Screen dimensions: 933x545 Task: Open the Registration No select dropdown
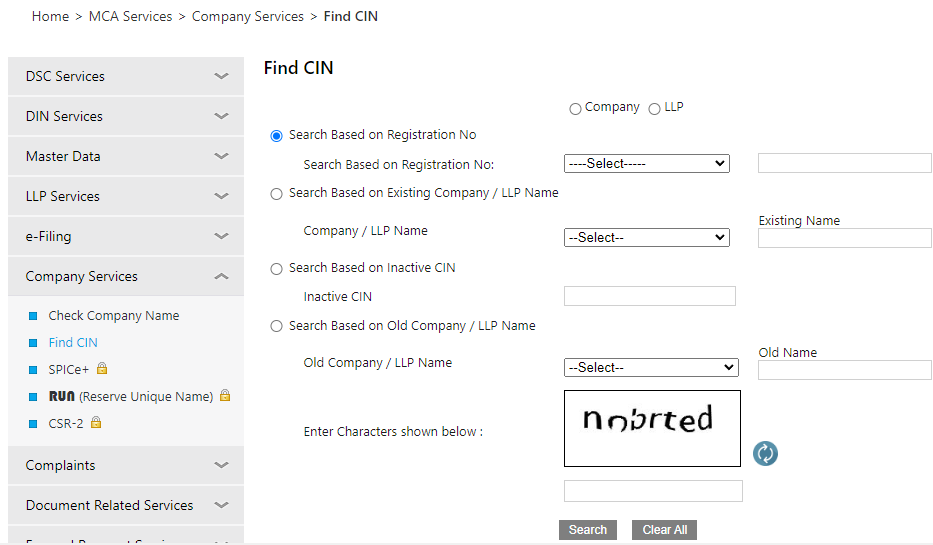pyautogui.click(x=646, y=164)
